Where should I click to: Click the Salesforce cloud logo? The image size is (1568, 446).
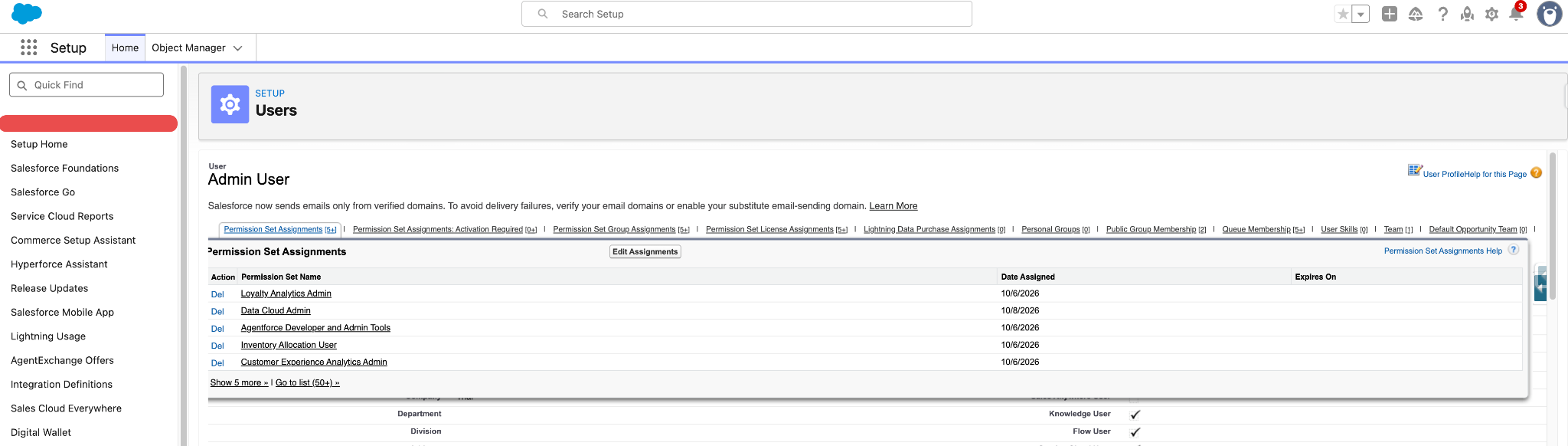pos(27,14)
